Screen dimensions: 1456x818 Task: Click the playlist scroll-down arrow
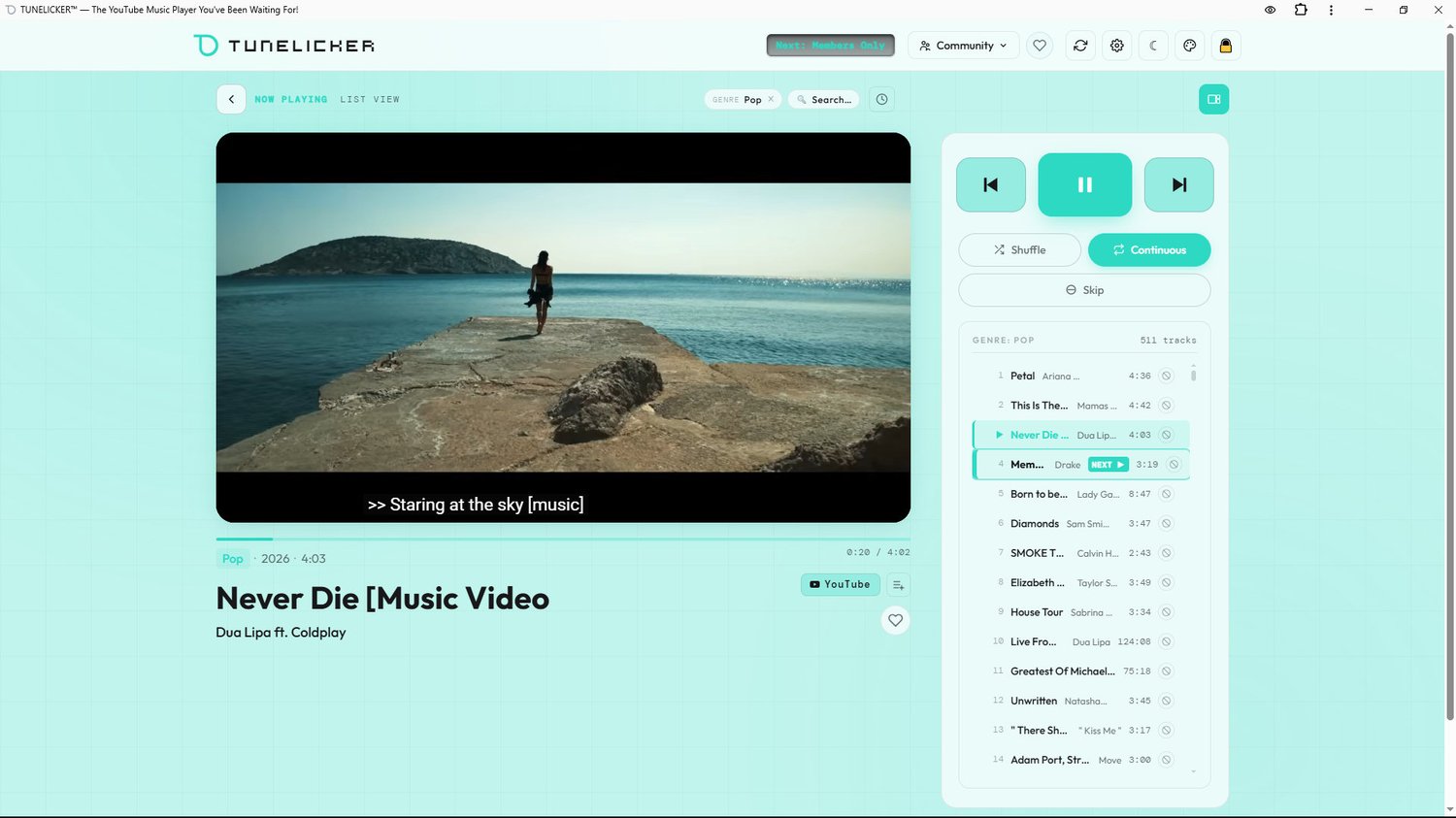point(1193,771)
